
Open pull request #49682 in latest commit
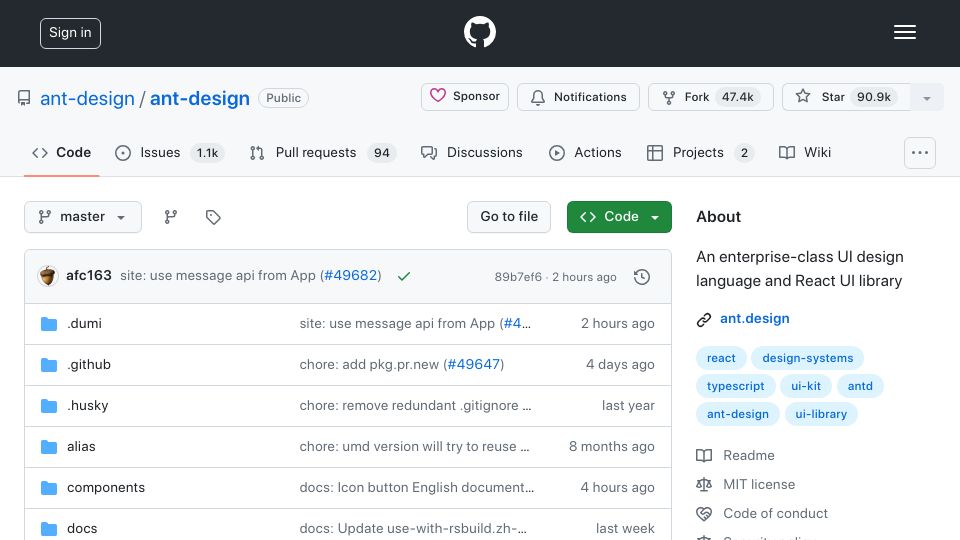(x=350, y=276)
